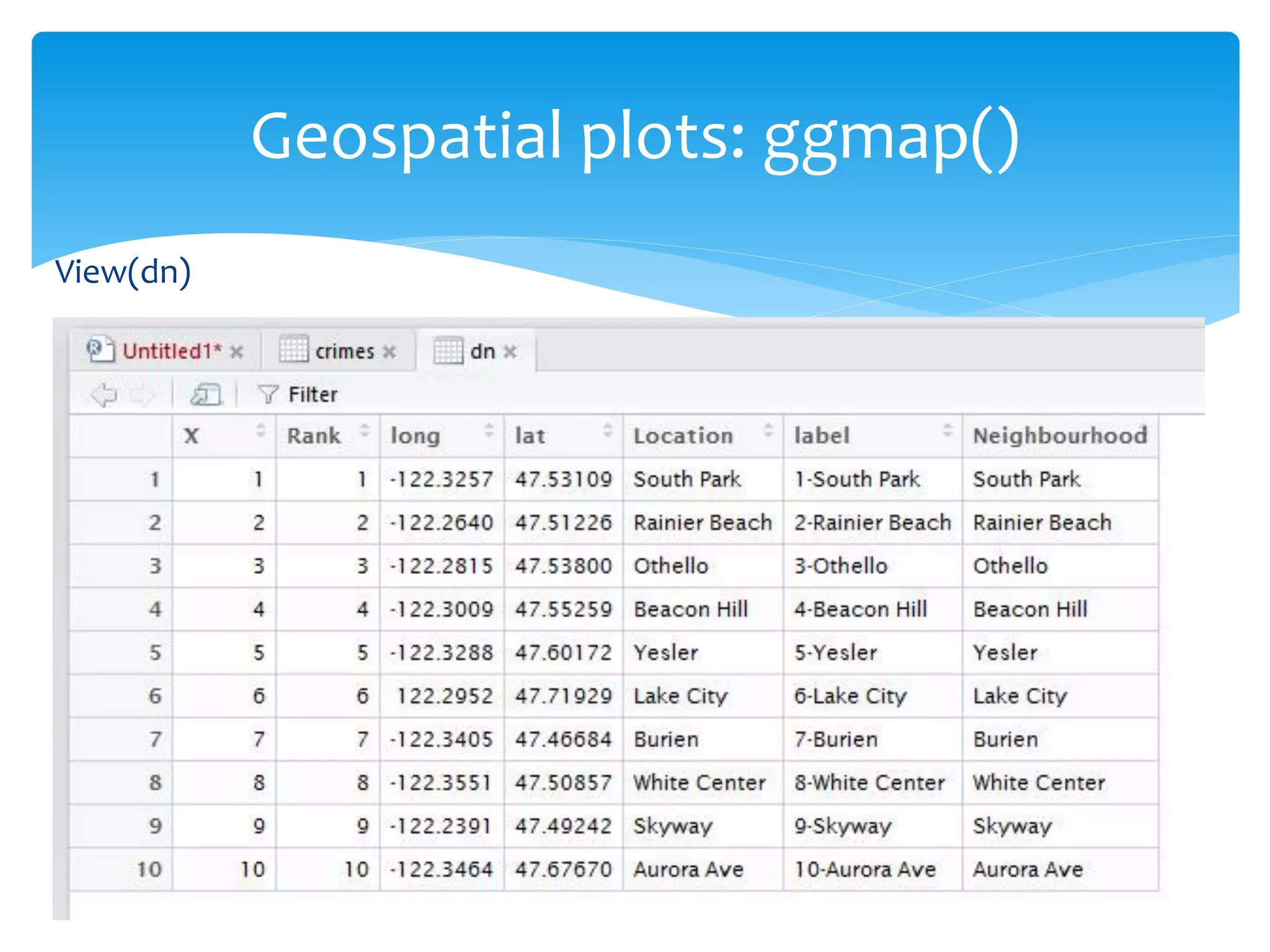Click the grid icon on crimes tab
This screenshot has height=952, width=1270.
(293, 348)
